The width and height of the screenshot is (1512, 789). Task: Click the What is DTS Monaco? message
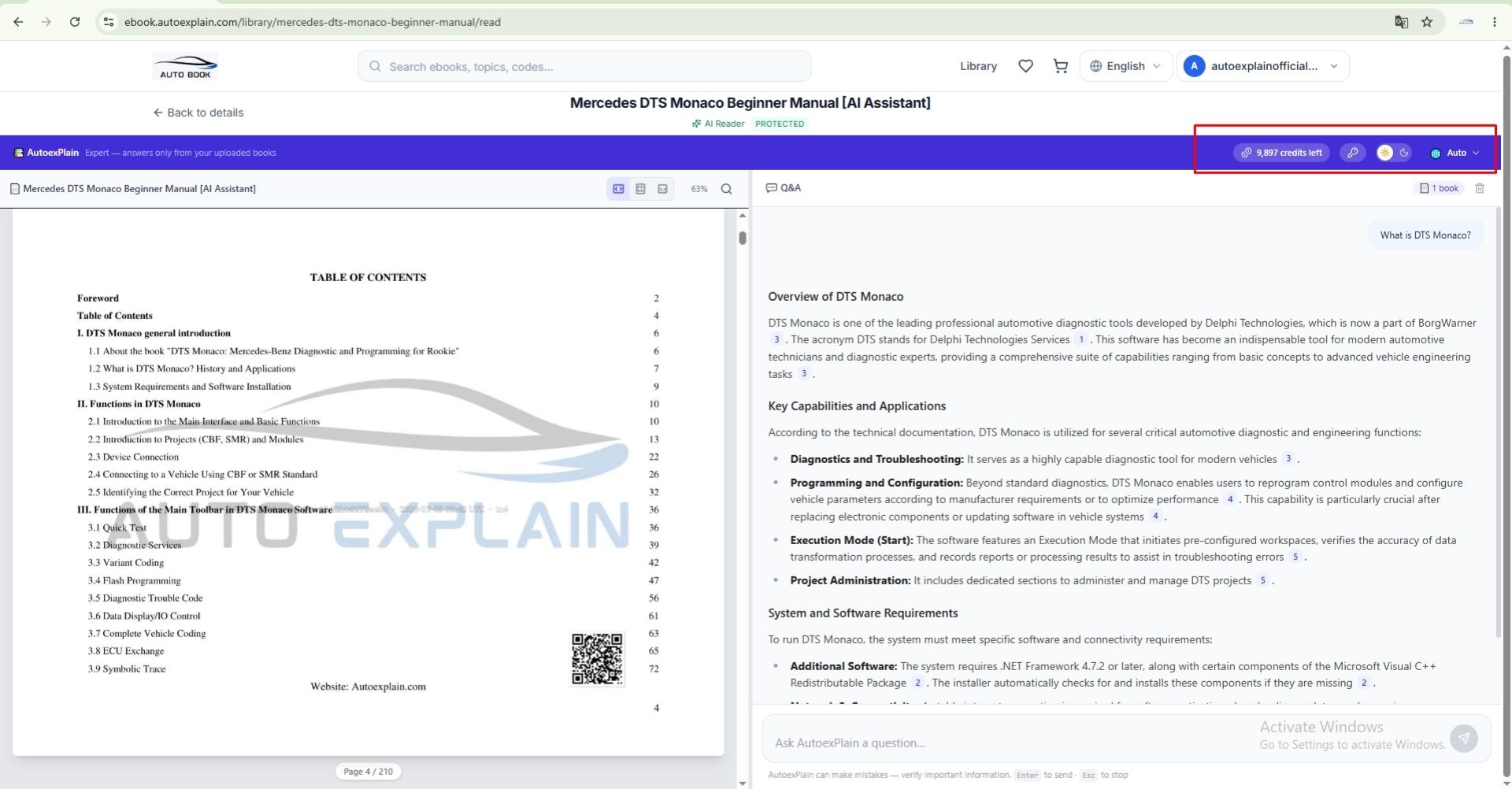(x=1425, y=235)
